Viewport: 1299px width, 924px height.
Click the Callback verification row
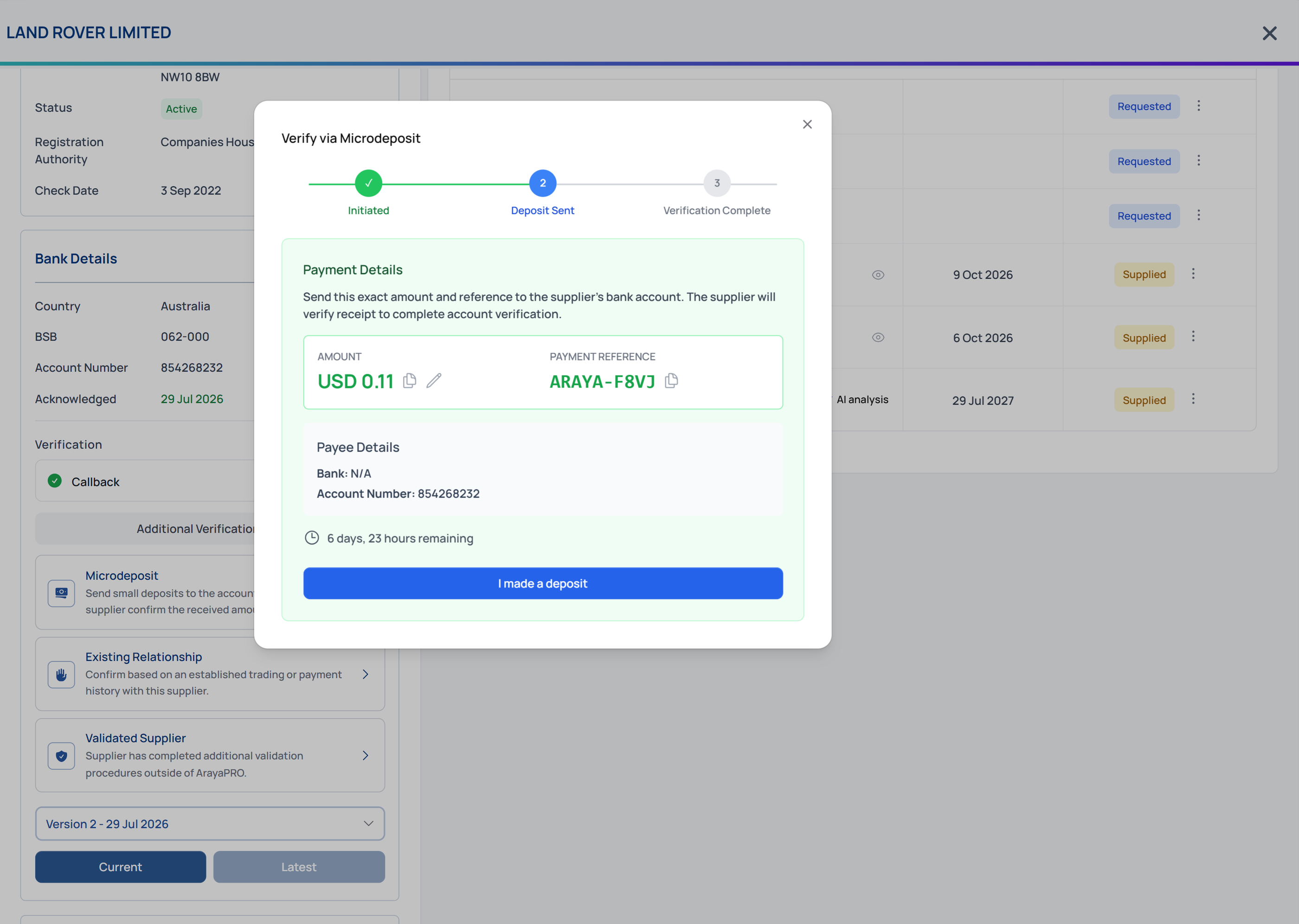coord(145,481)
